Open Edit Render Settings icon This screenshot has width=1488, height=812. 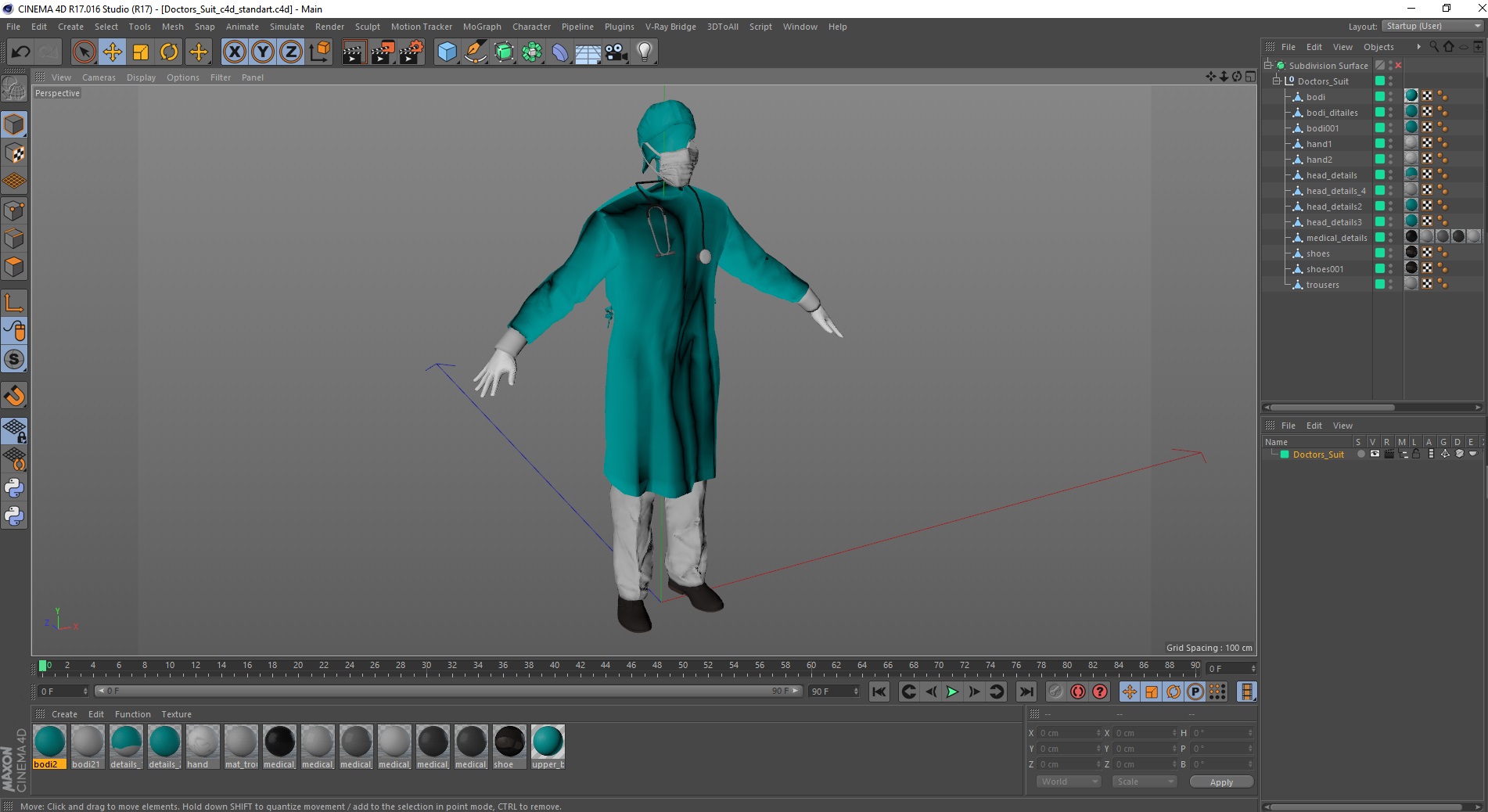point(411,52)
